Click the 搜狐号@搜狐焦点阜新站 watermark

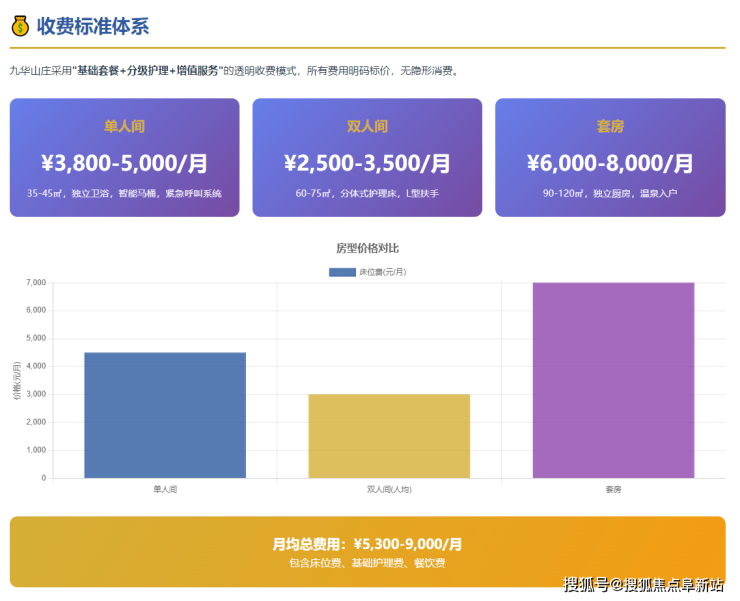point(643,584)
